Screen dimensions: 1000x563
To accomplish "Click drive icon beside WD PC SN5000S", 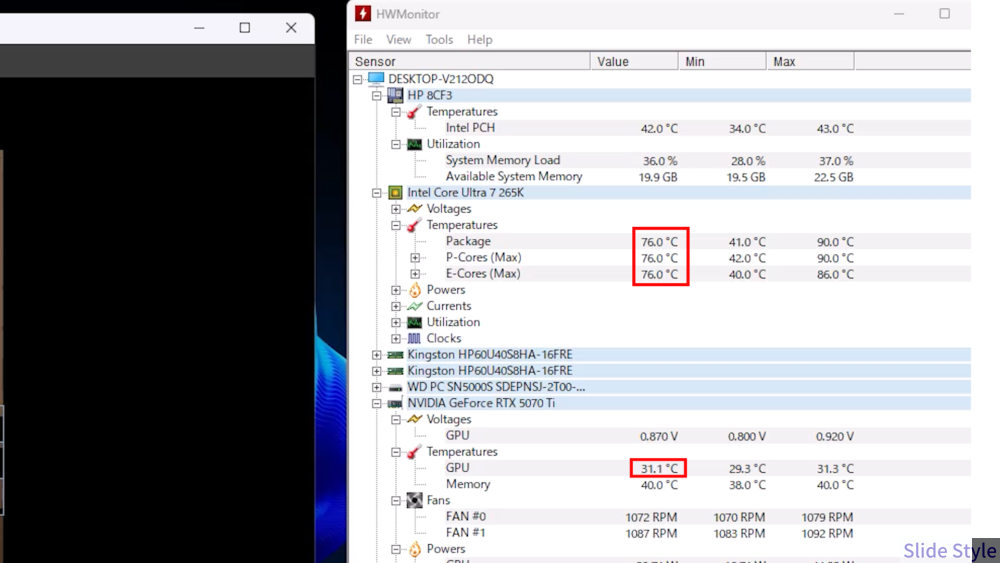I will [395, 388].
